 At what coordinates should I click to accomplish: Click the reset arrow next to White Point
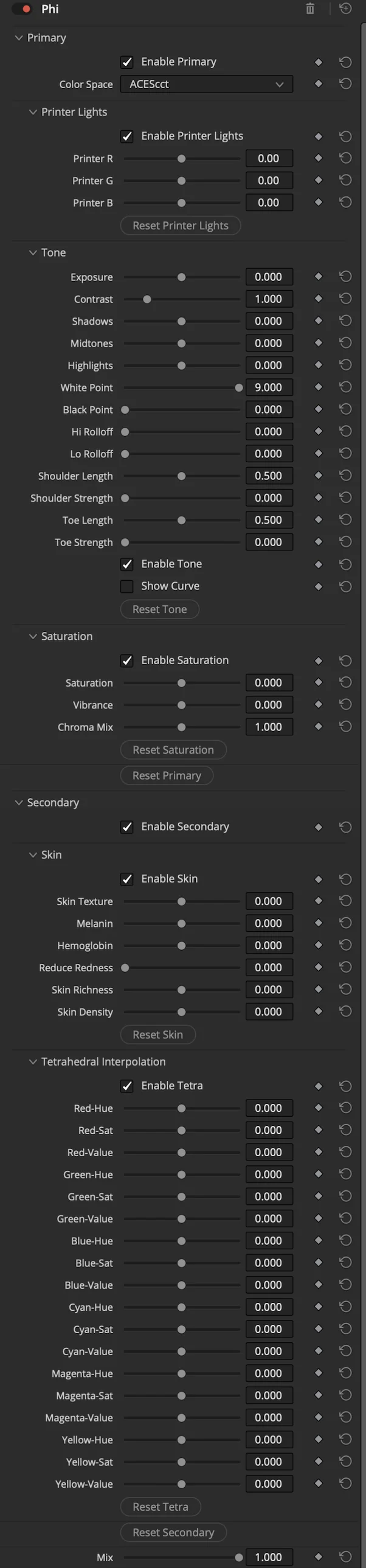coord(345,387)
